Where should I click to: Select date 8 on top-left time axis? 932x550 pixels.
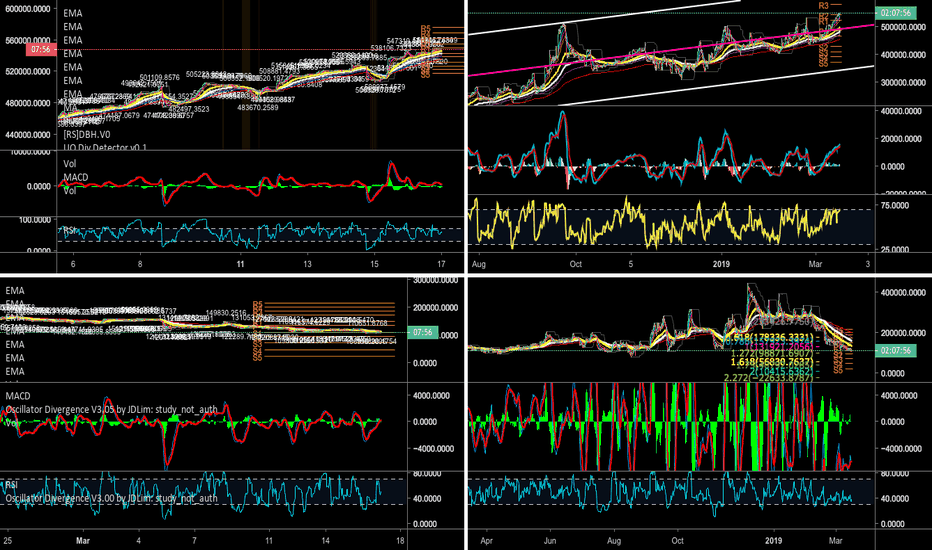(x=140, y=264)
